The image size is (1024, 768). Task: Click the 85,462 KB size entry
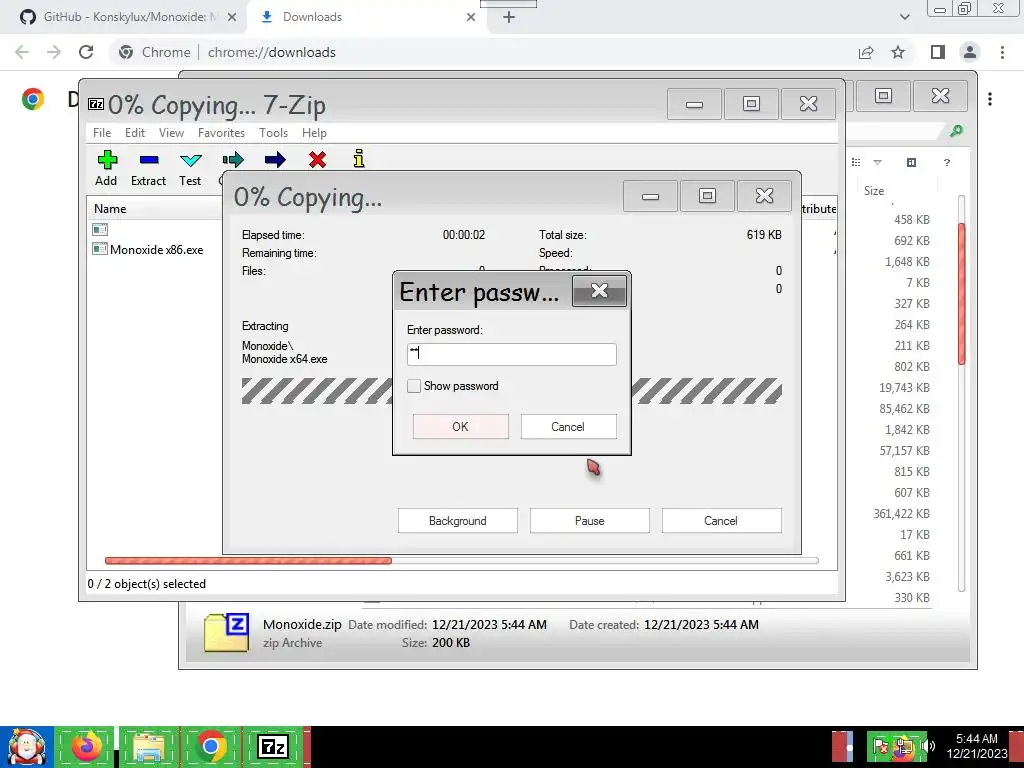click(904, 408)
